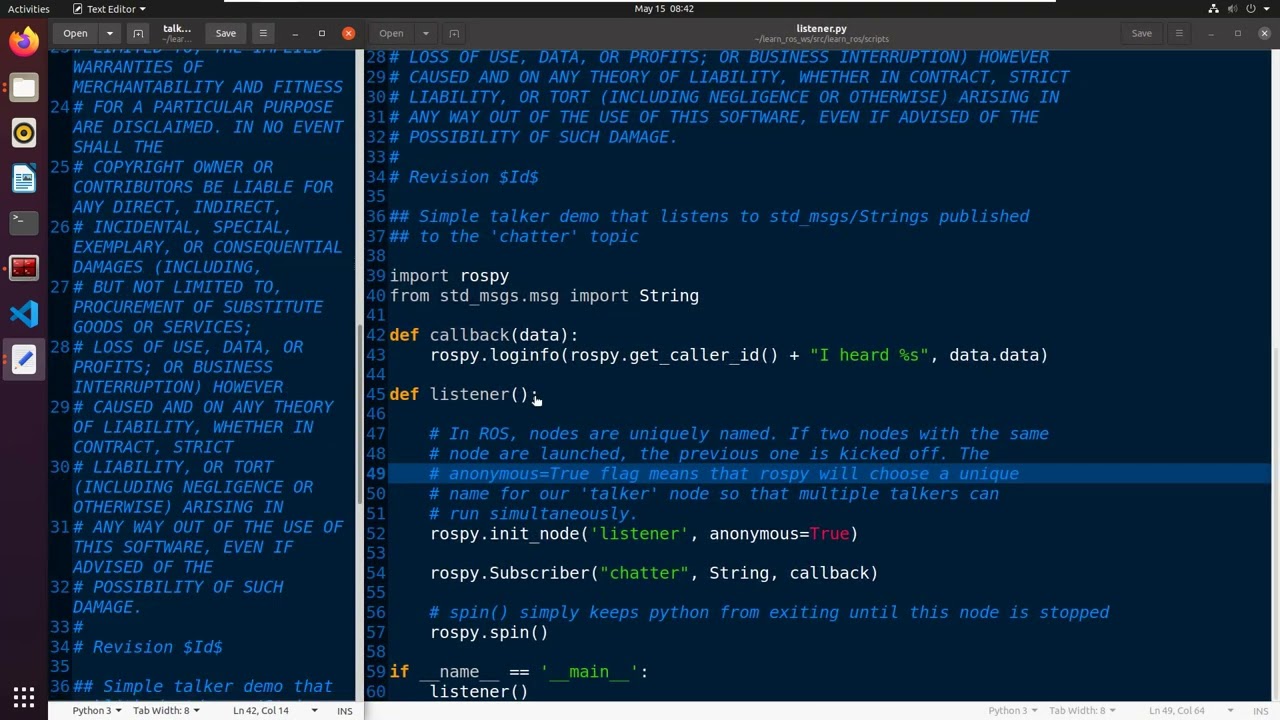1280x720 pixels.
Task: Click the volume icon in top bar
Action: click(1232, 9)
